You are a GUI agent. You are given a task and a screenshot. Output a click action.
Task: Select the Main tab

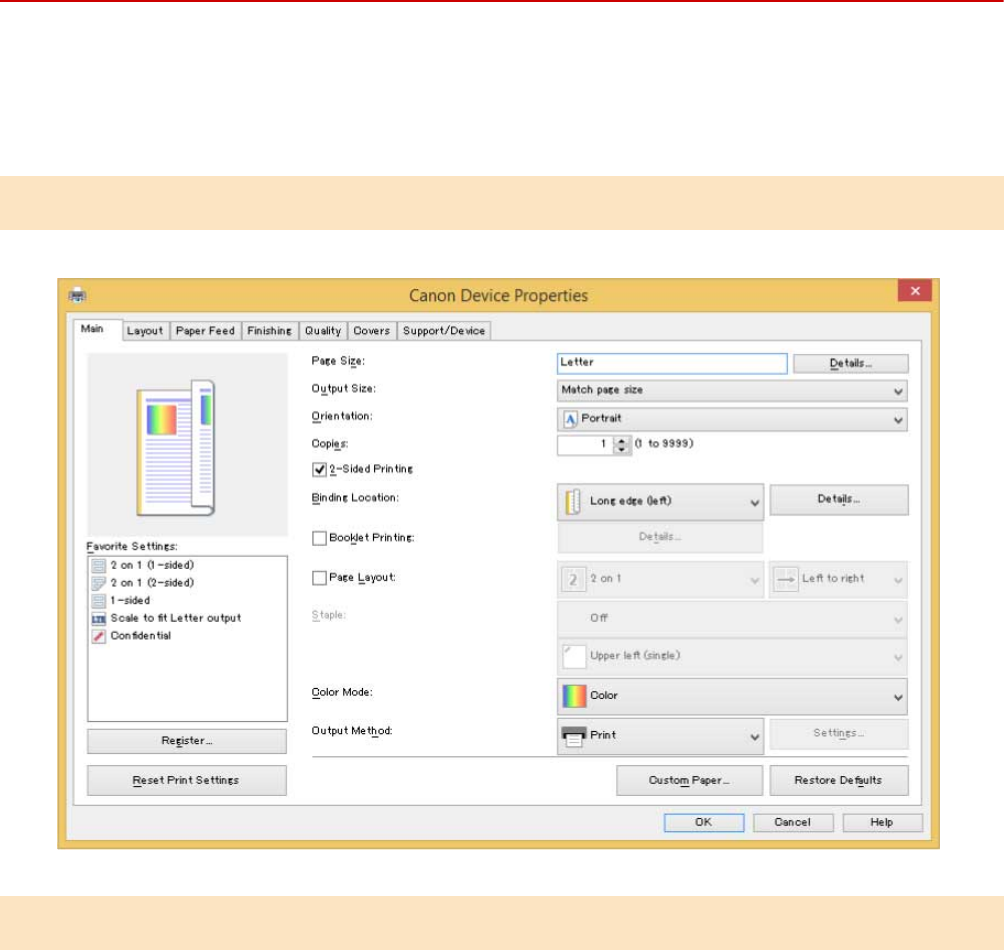[x=92, y=329]
